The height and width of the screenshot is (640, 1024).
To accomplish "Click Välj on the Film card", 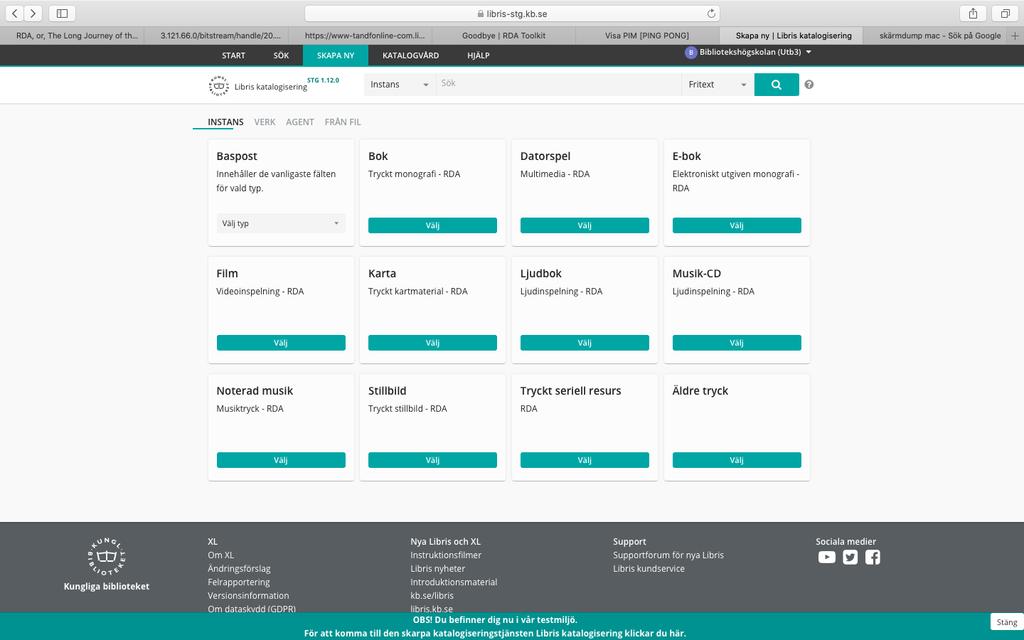I will pyautogui.click(x=281, y=343).
